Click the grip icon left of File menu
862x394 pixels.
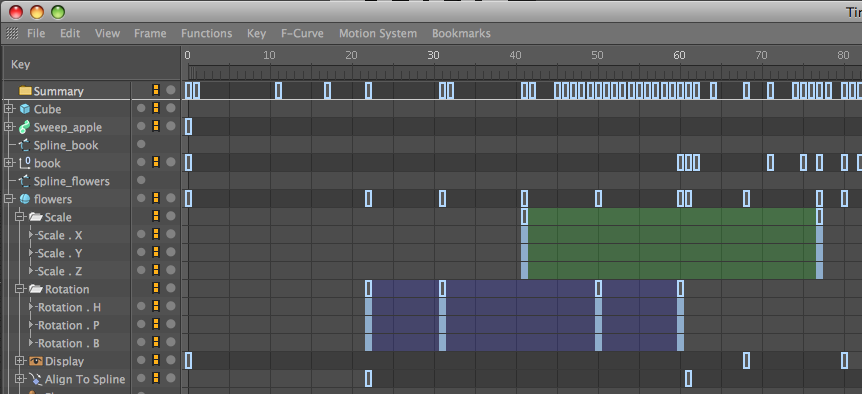tap(12, 34)
